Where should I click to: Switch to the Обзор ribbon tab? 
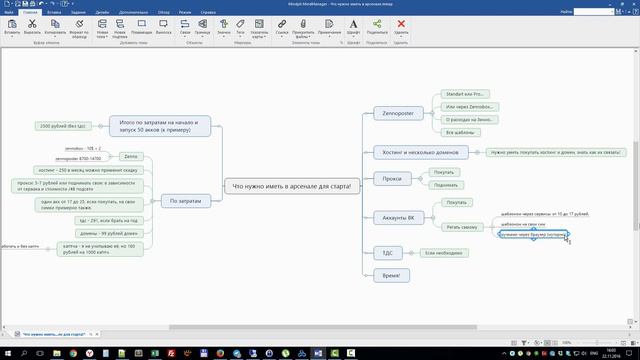click(163, 12)
